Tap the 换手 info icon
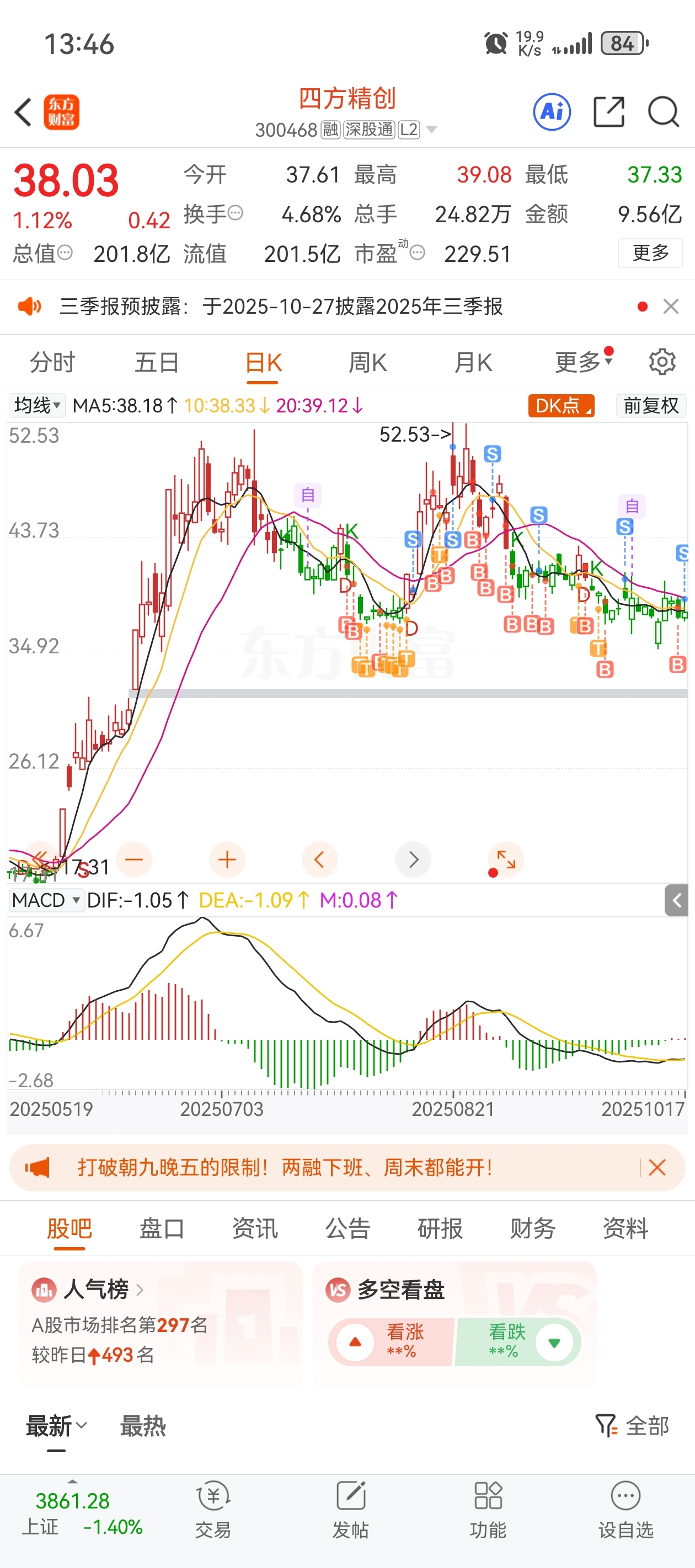Image resolution: width=695 pixels, height=1568 pixels. point(235,213)
